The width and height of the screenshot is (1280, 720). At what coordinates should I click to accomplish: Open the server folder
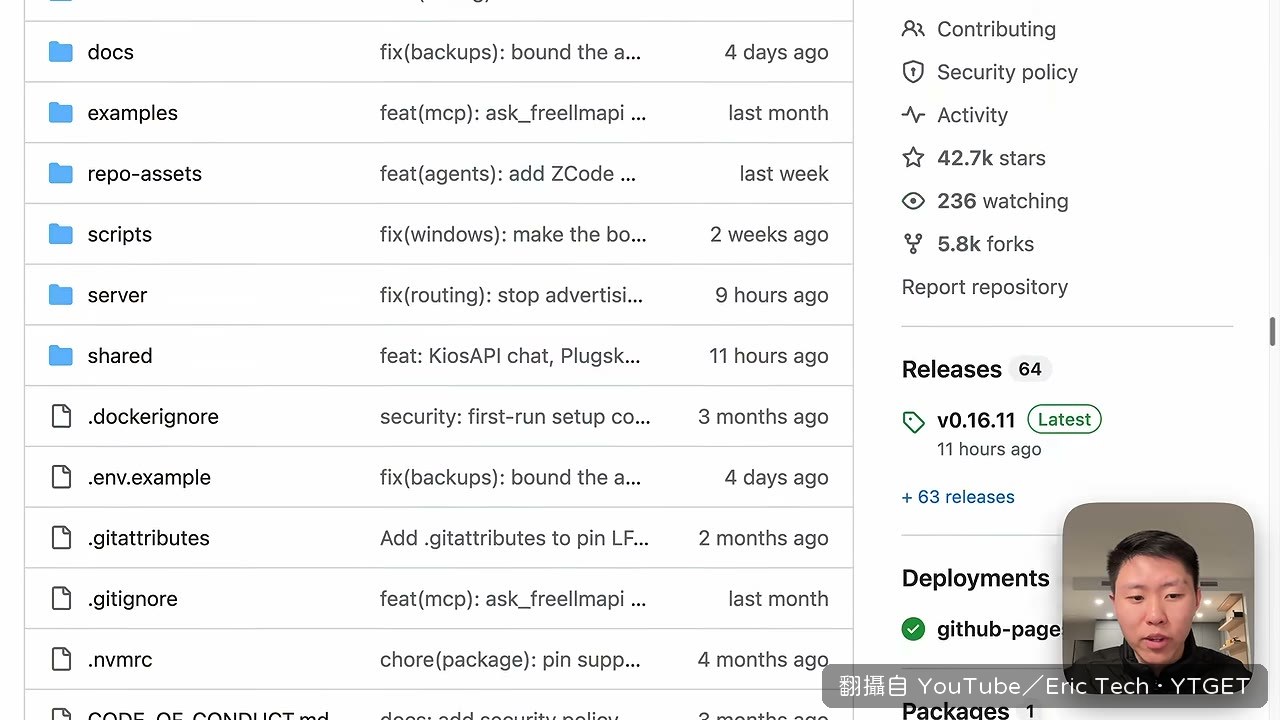pyautogui.click(x=117, y=295)
